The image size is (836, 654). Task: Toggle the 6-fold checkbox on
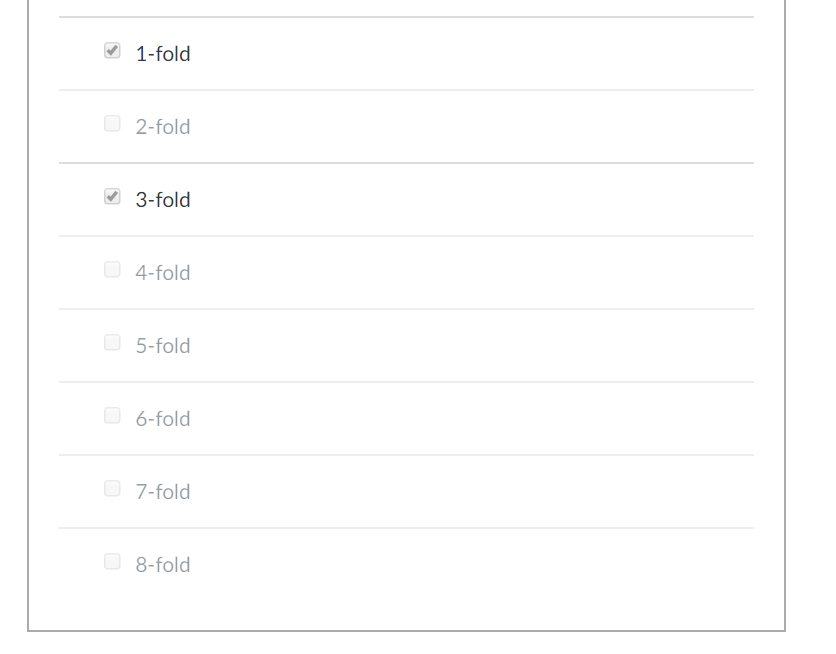click(112, 416)
